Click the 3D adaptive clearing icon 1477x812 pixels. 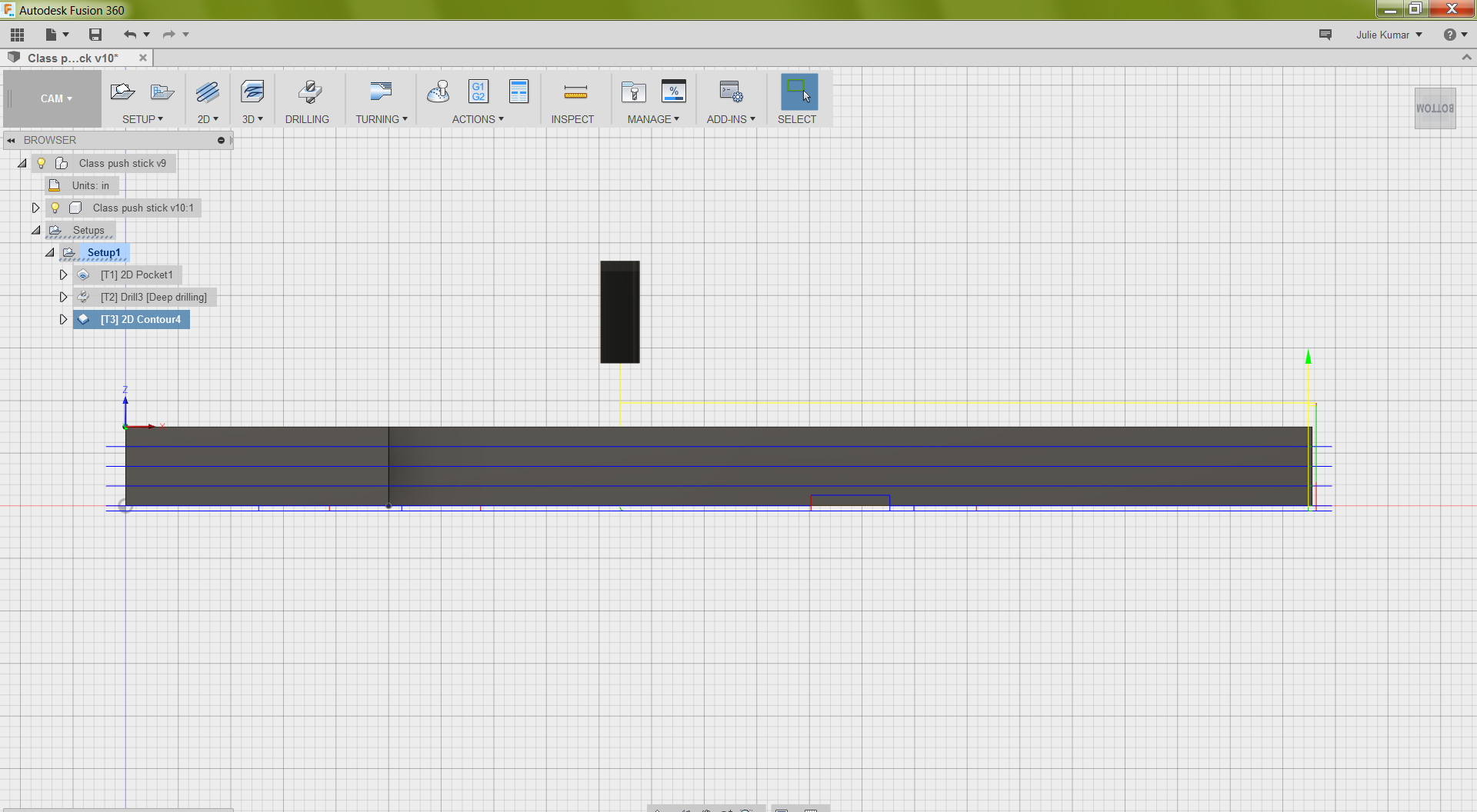tap(252, 92)
